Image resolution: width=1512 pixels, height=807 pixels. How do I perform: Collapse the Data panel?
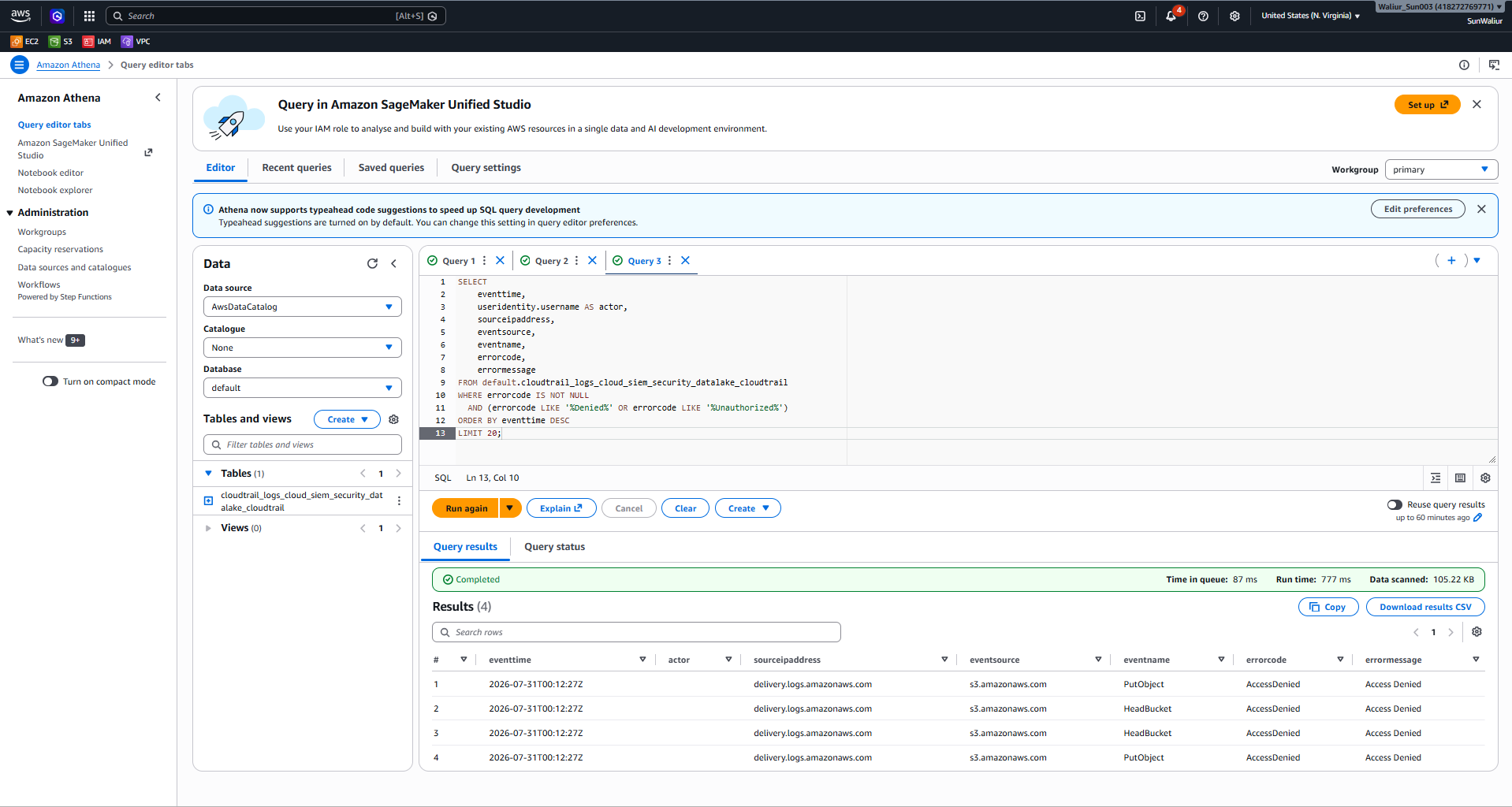click(393, 264)
